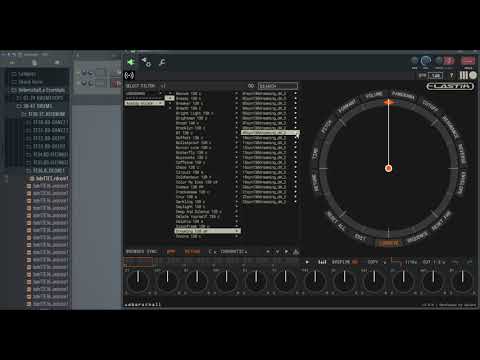Image resolution: width=480 pixels, height=360 pixels.
Task: Open plugin options gear icon
Action: tap(146, 62)
